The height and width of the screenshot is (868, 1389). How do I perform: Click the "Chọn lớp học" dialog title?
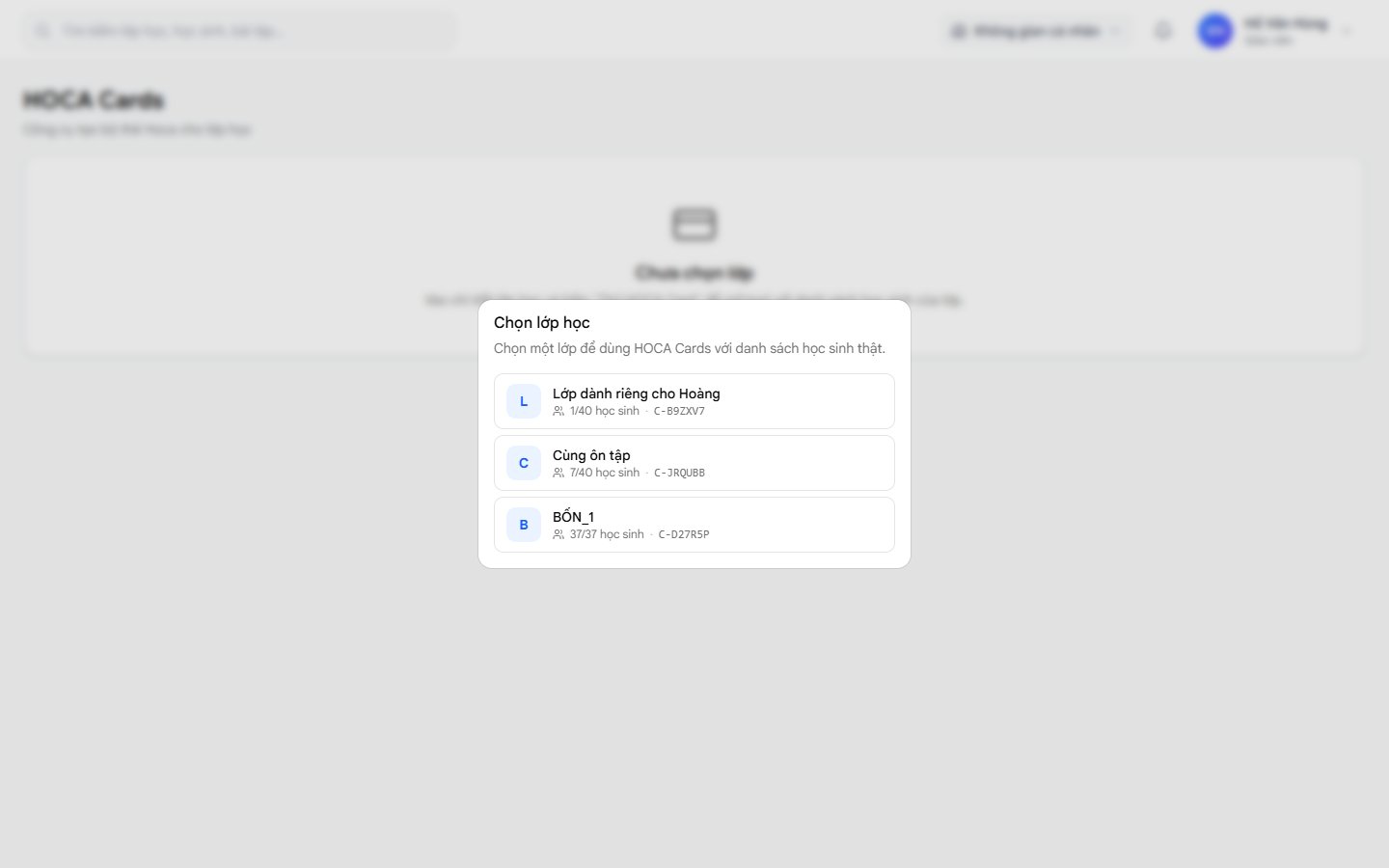click(542, 322)
